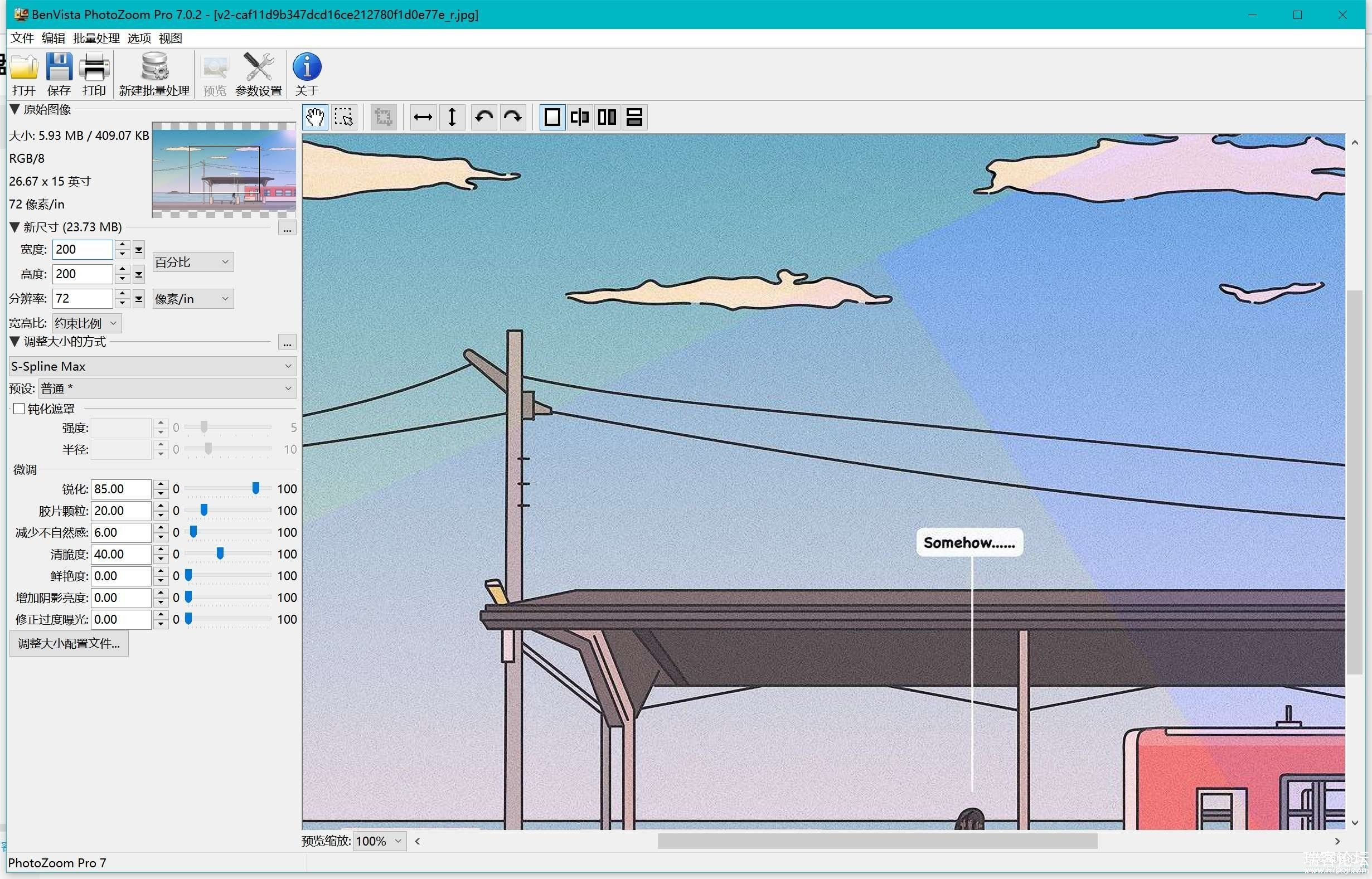The image size is (1372, 879).
Task: Open the 文件 menu
Action: (x=22, y=38)
